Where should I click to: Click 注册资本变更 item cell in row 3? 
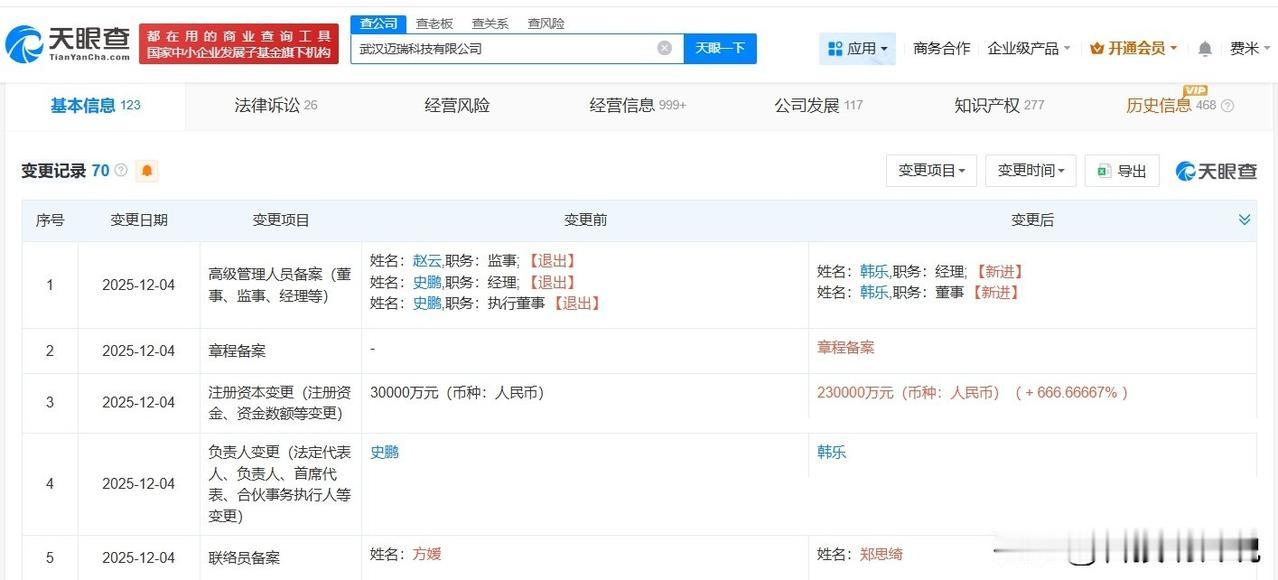pos(280,403)
